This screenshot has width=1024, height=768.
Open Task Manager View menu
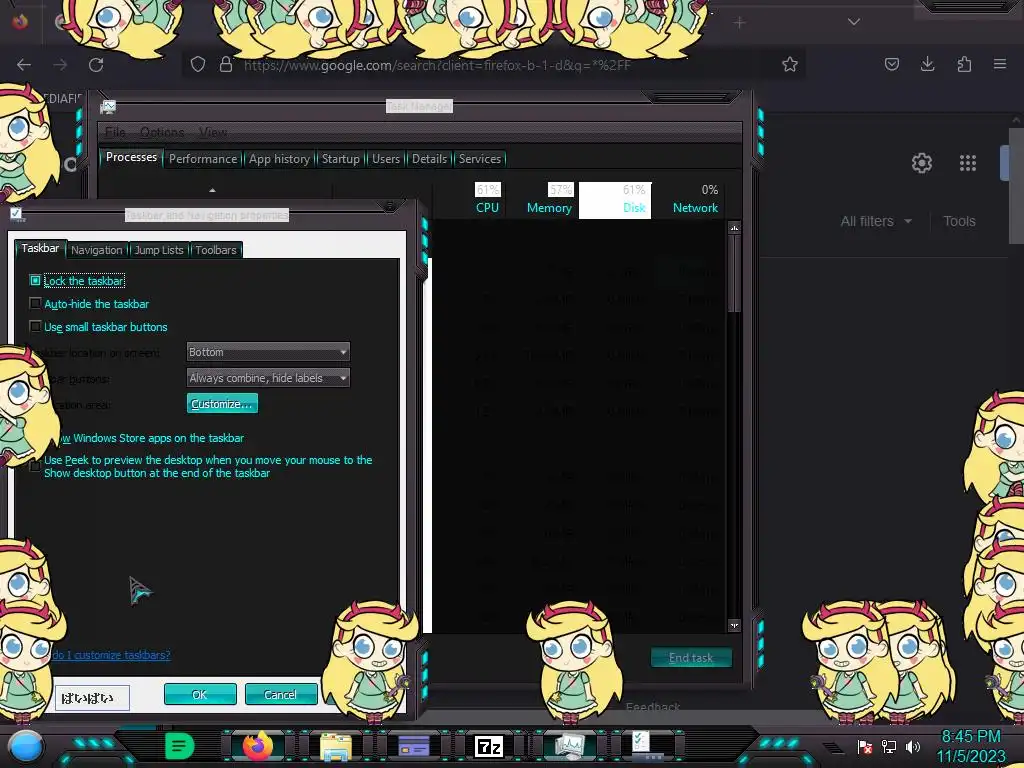213,132
